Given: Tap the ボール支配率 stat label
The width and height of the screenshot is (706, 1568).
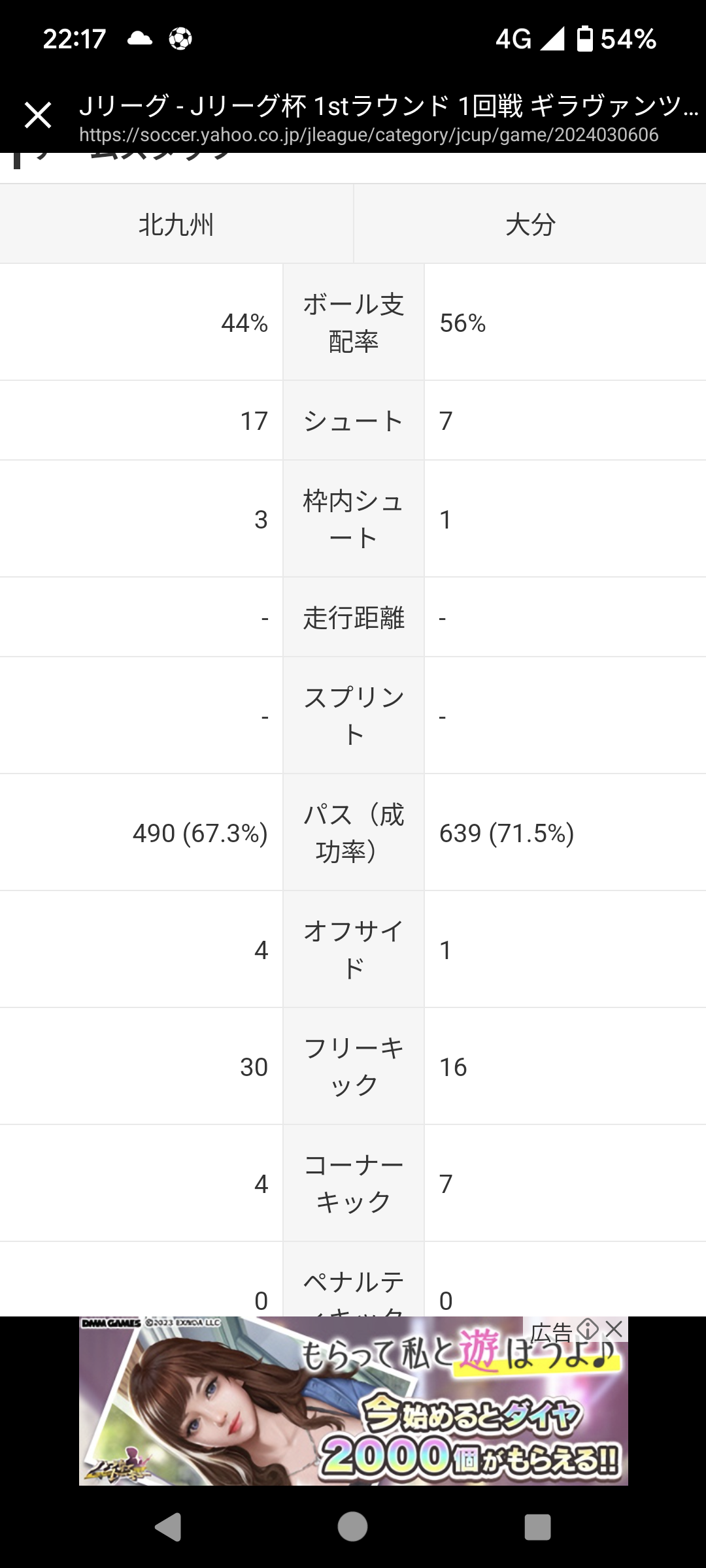Looking at the screenshot, I should pos(354,323).
